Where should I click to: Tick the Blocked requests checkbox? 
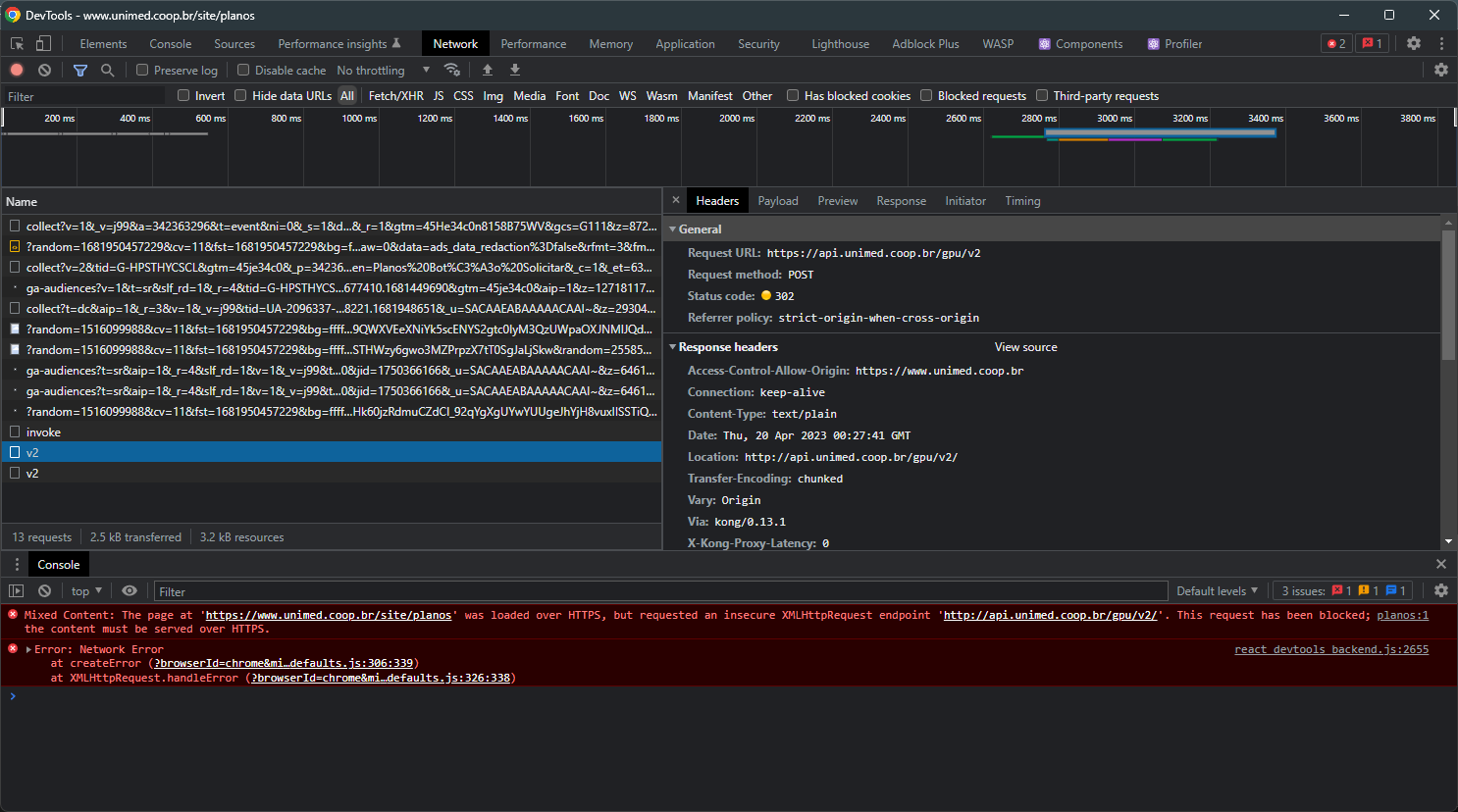pyautogui.click(x=926, y=95)
